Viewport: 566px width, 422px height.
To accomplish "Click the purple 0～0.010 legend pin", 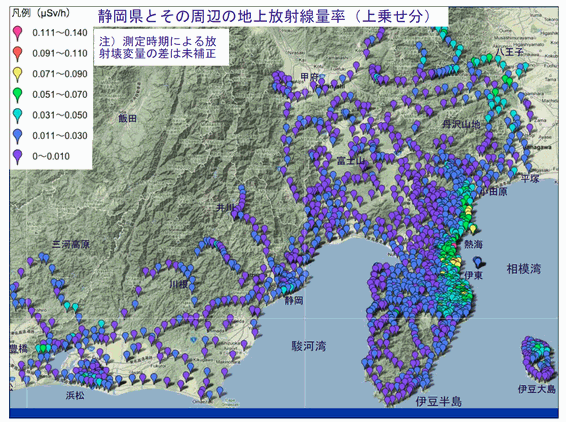I will (17, 157).
